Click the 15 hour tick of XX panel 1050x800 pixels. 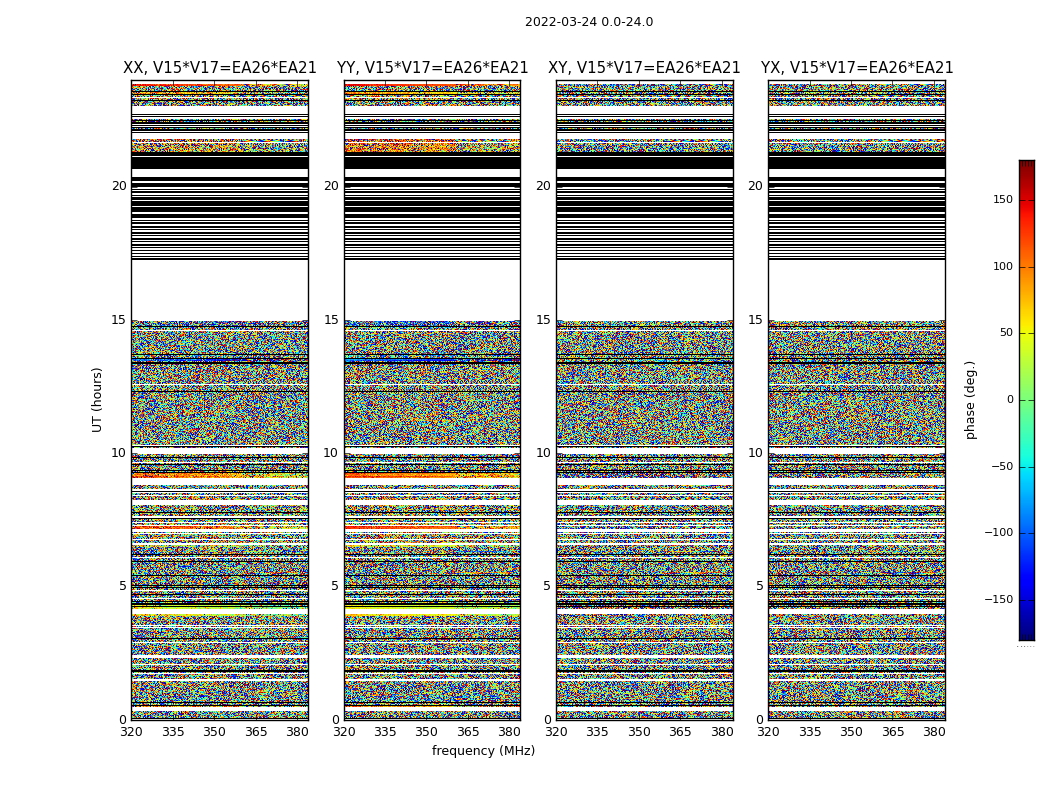(119, 320)
